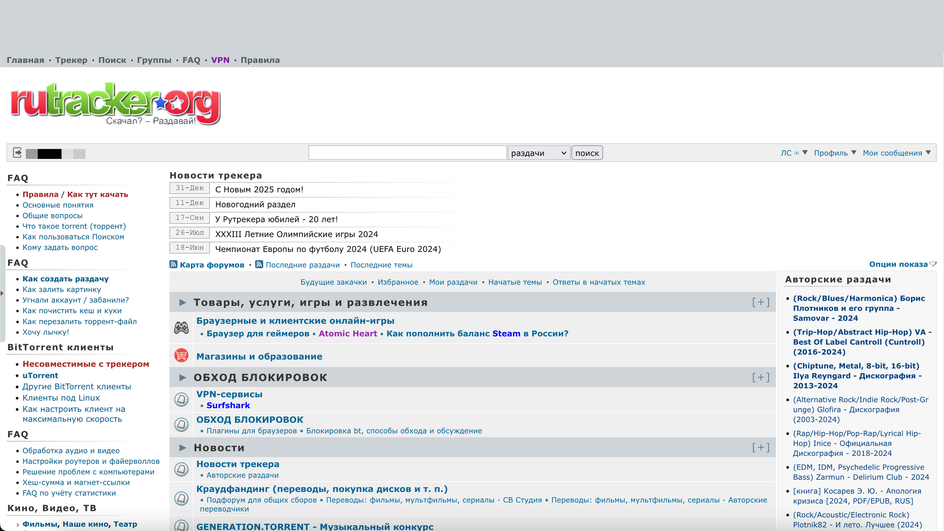Click the gamepad icon for browser games forum
The width and height of the screenshot is (944, 531).
click(x=181, y=328)
